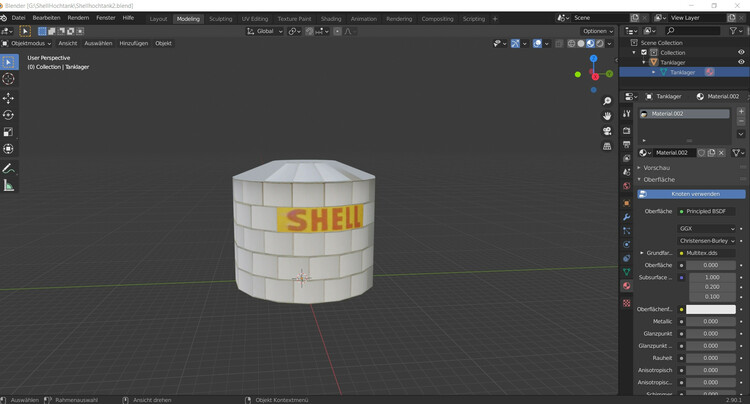Expand the Grundfarbe texture settings
The width and height of the screenshot is (750, 404).
[642, 253]
